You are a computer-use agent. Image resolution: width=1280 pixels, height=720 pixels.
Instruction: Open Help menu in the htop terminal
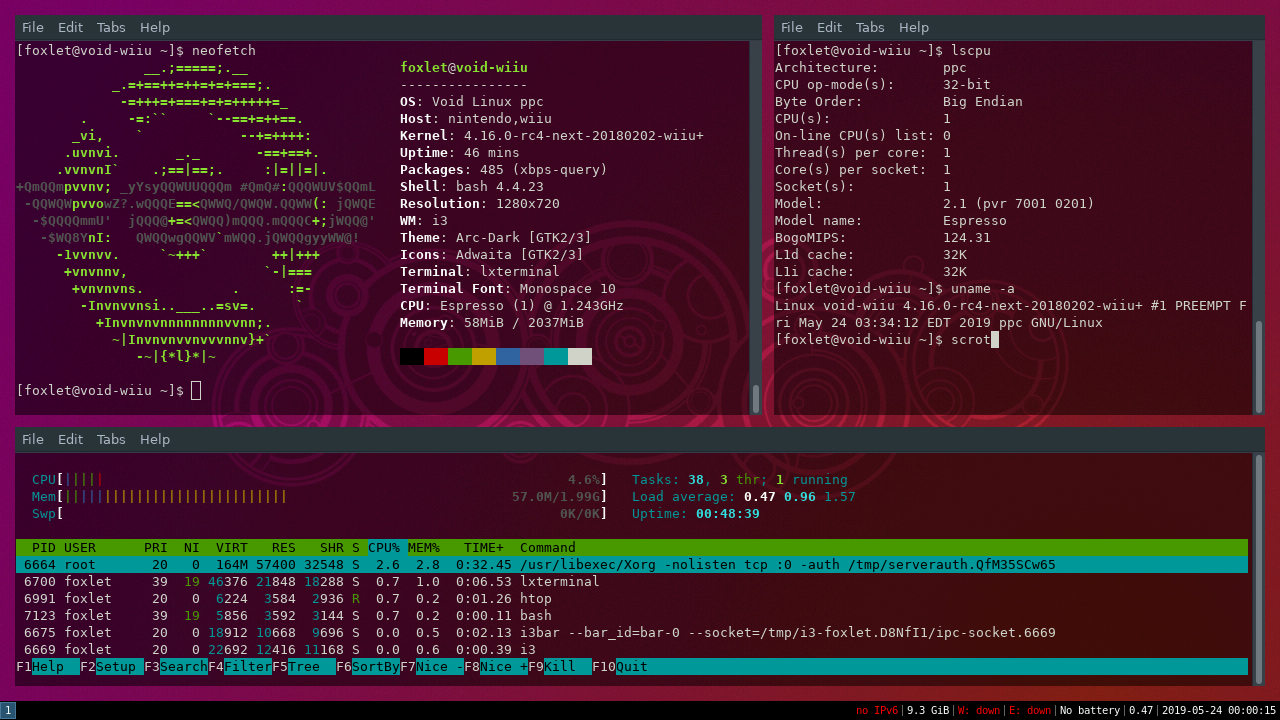(x=155, y=440)
